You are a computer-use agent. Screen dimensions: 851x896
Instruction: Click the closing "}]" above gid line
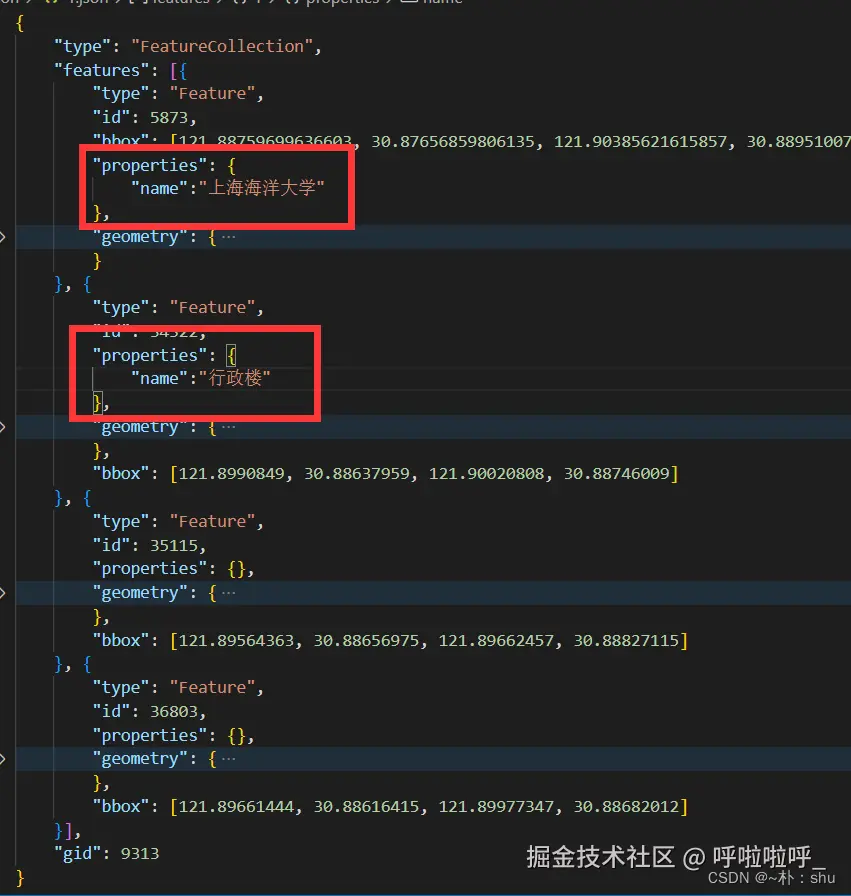tap(63, 830)
